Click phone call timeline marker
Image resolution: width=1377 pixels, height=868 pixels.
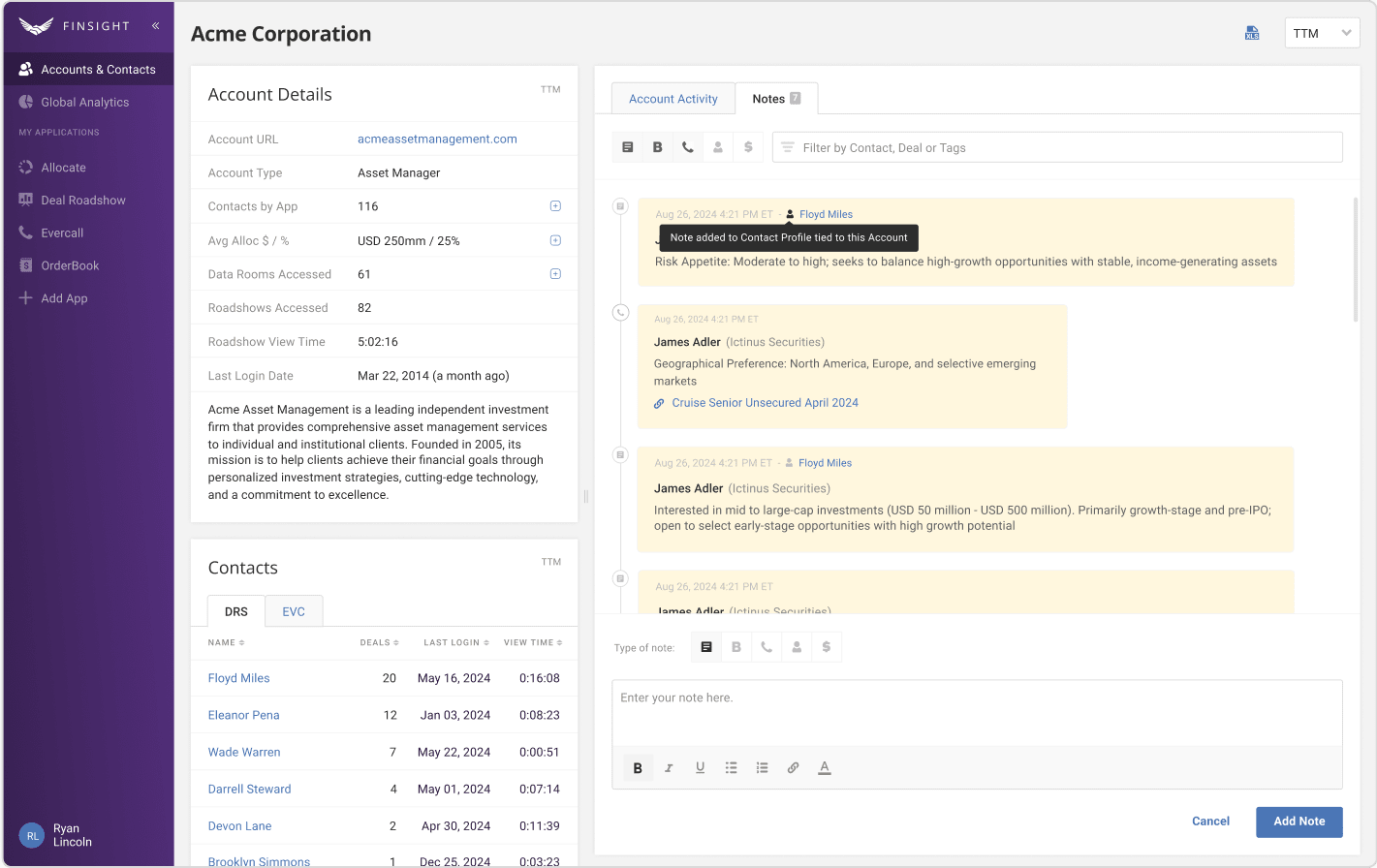[x=621, y=312]
